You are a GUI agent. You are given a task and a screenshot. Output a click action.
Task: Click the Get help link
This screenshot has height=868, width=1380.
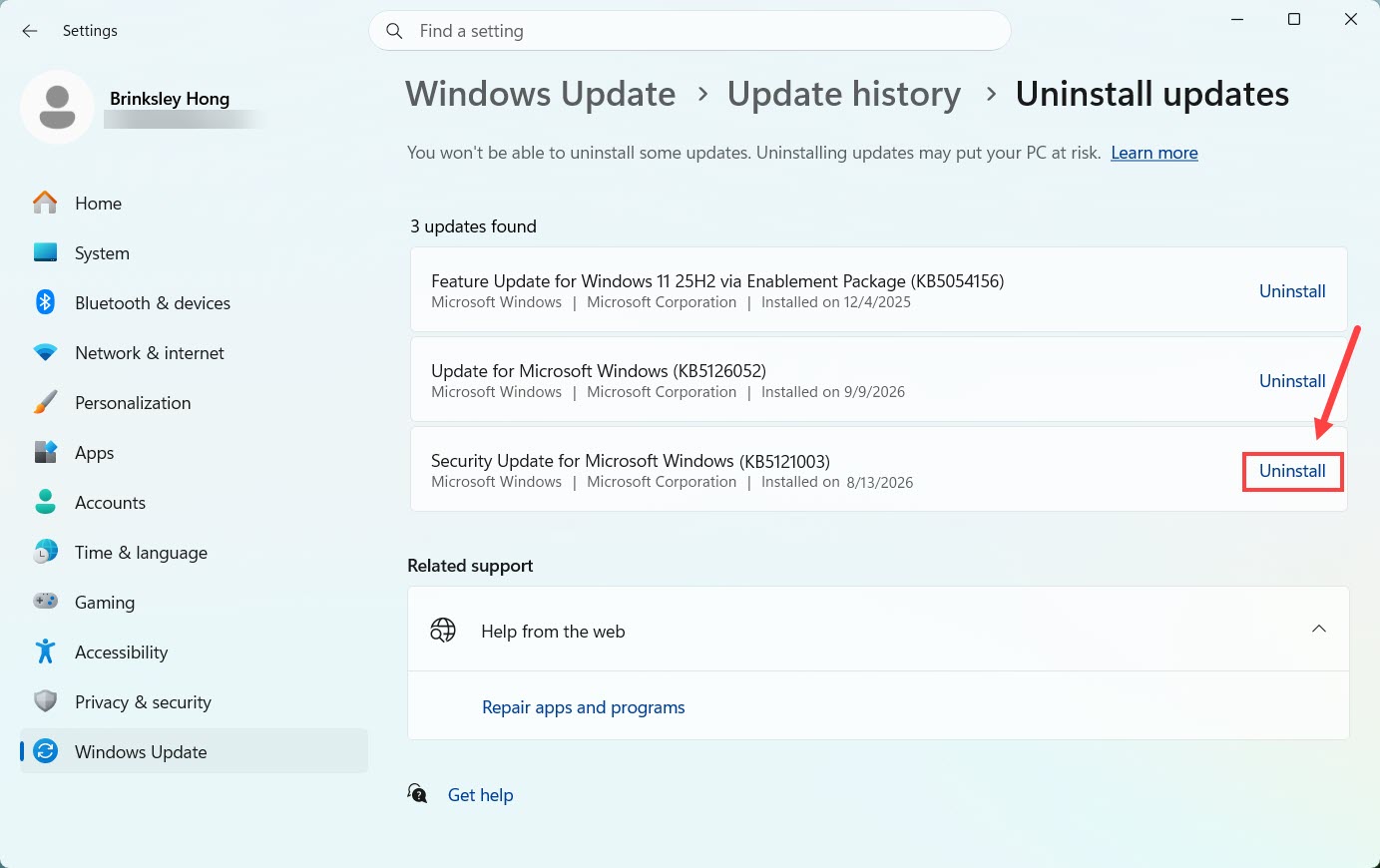[x=481, y=795]
